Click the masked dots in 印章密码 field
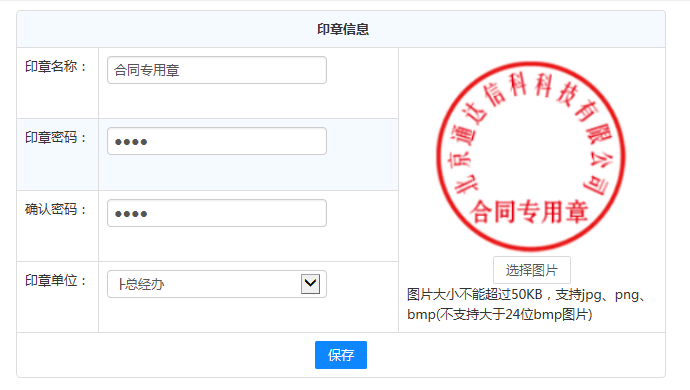 (131, 142)
